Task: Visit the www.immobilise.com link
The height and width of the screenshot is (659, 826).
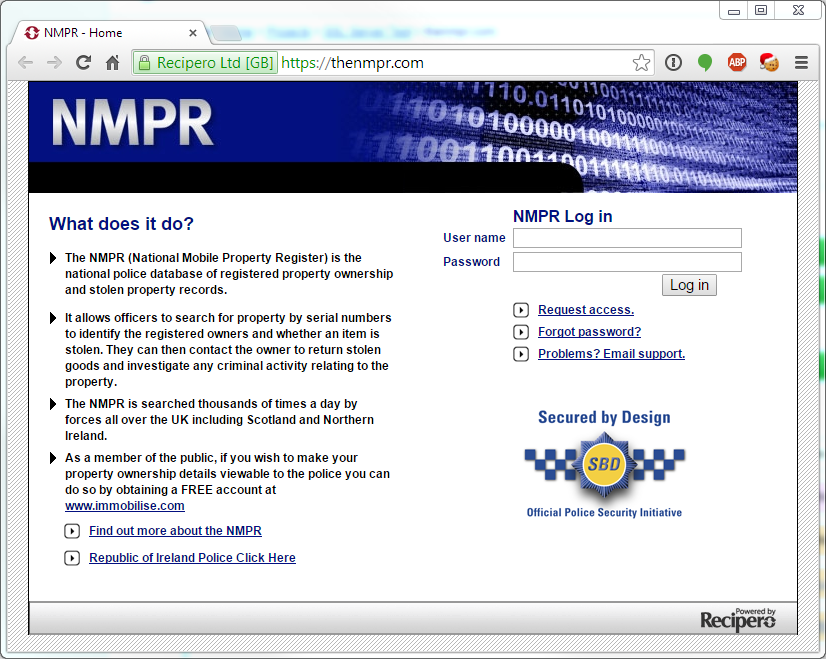Action: [x=125, y=506]
